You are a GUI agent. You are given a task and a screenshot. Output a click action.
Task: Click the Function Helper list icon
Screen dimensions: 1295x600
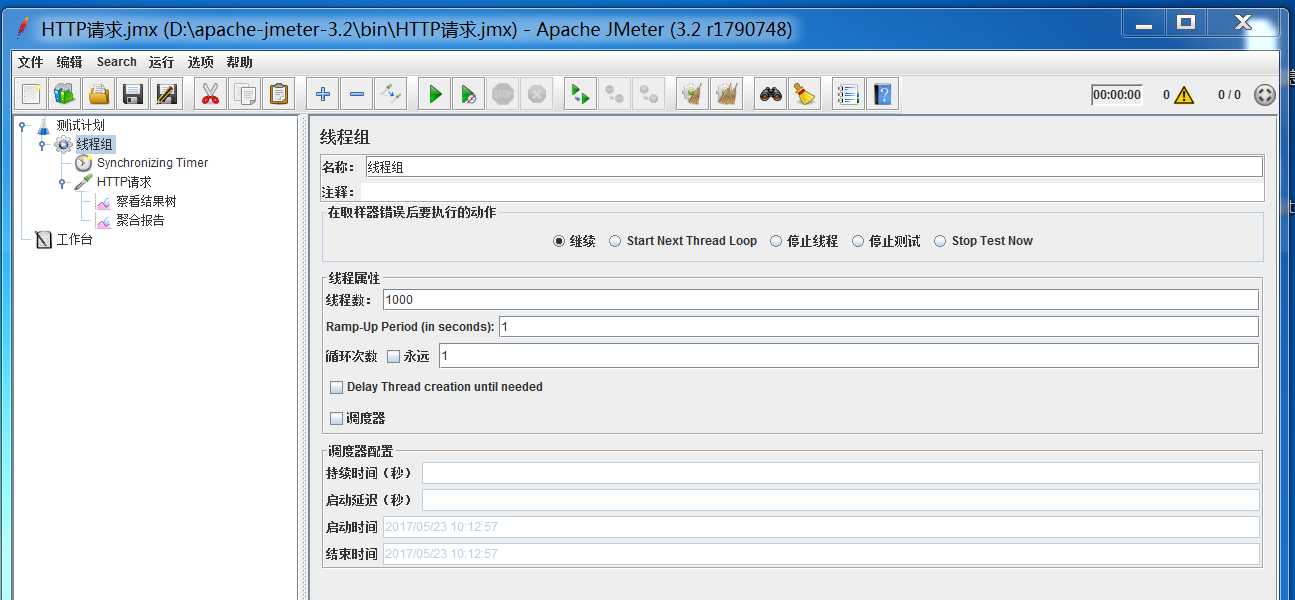[x=848, y=95]
